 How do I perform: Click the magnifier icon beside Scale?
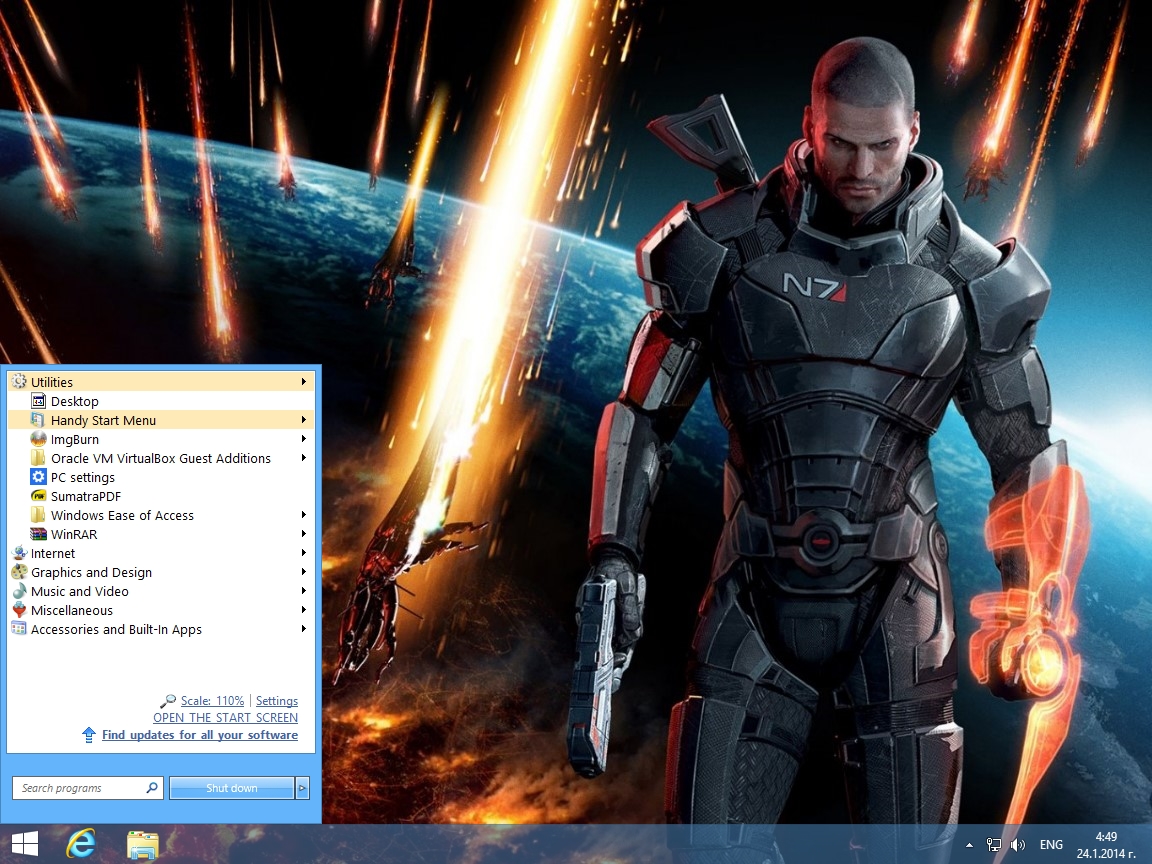[x=168, y=701]
